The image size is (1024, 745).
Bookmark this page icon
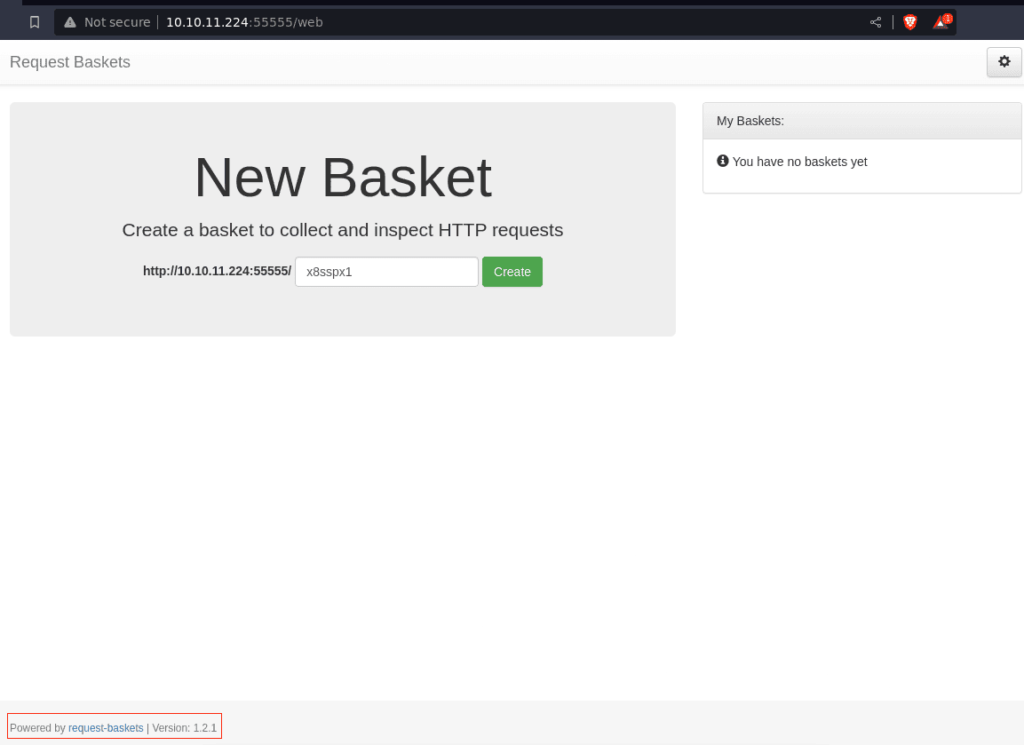click(35, 22)
